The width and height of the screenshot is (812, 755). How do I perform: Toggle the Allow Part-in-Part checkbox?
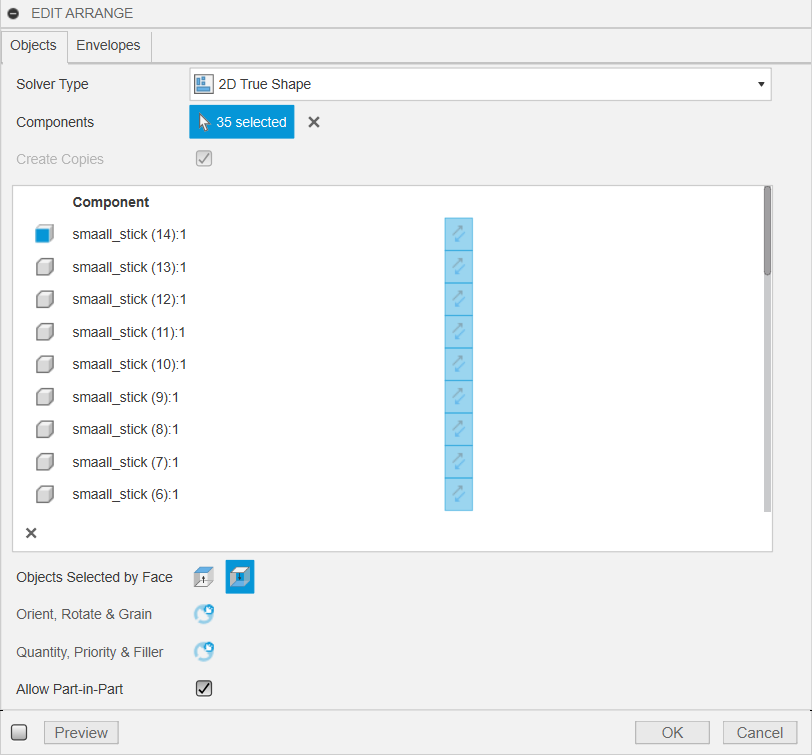[x=204, y=689]
